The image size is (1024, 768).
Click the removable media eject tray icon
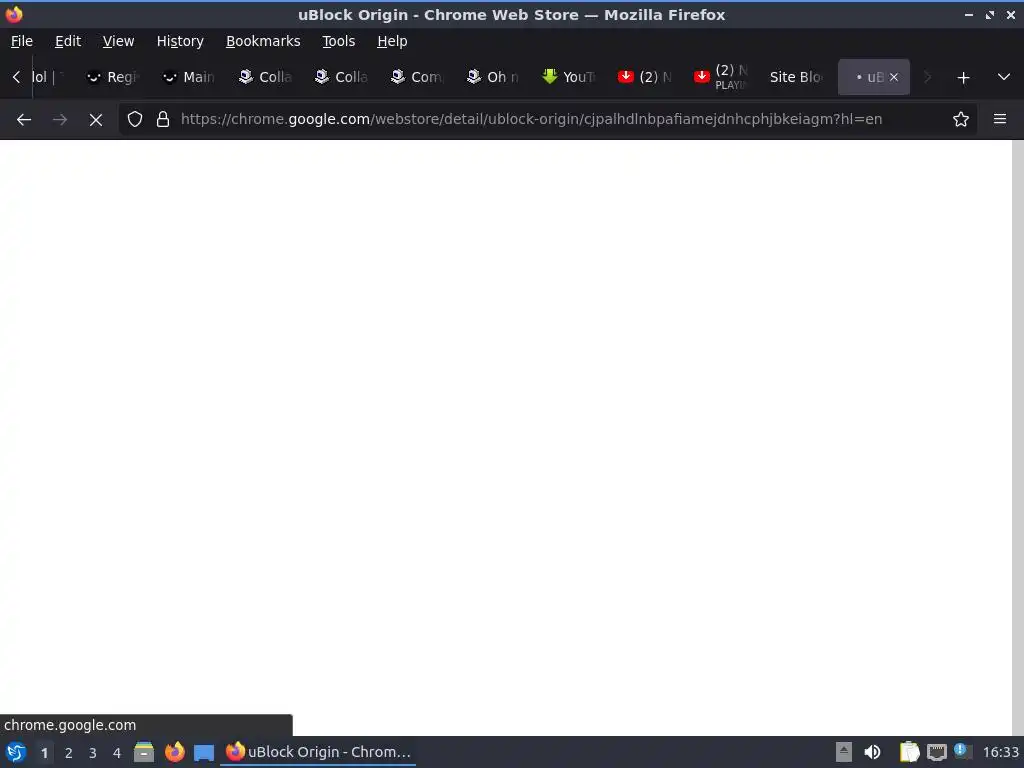pos(844,752)
